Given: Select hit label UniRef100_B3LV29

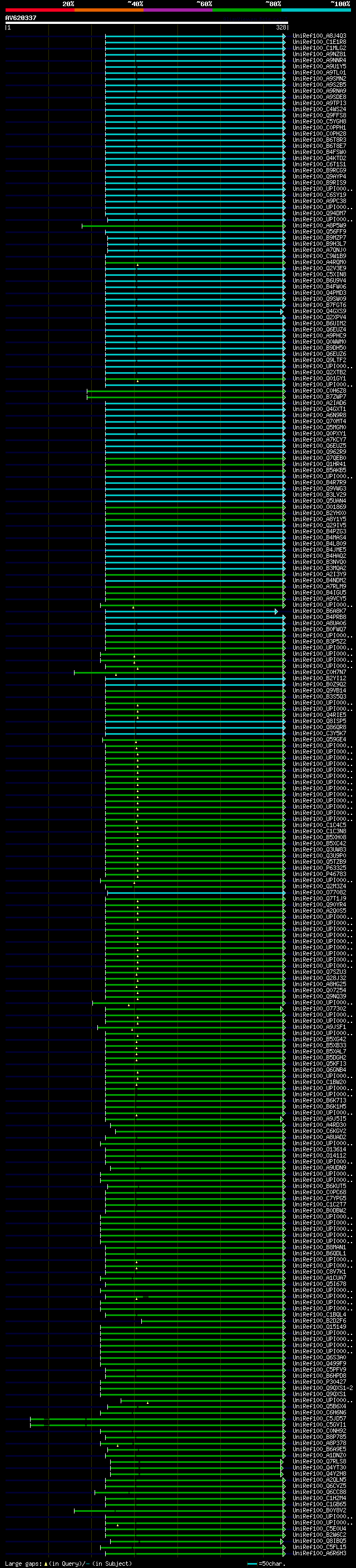Looking at the screenshot, I should pos(319,496).
